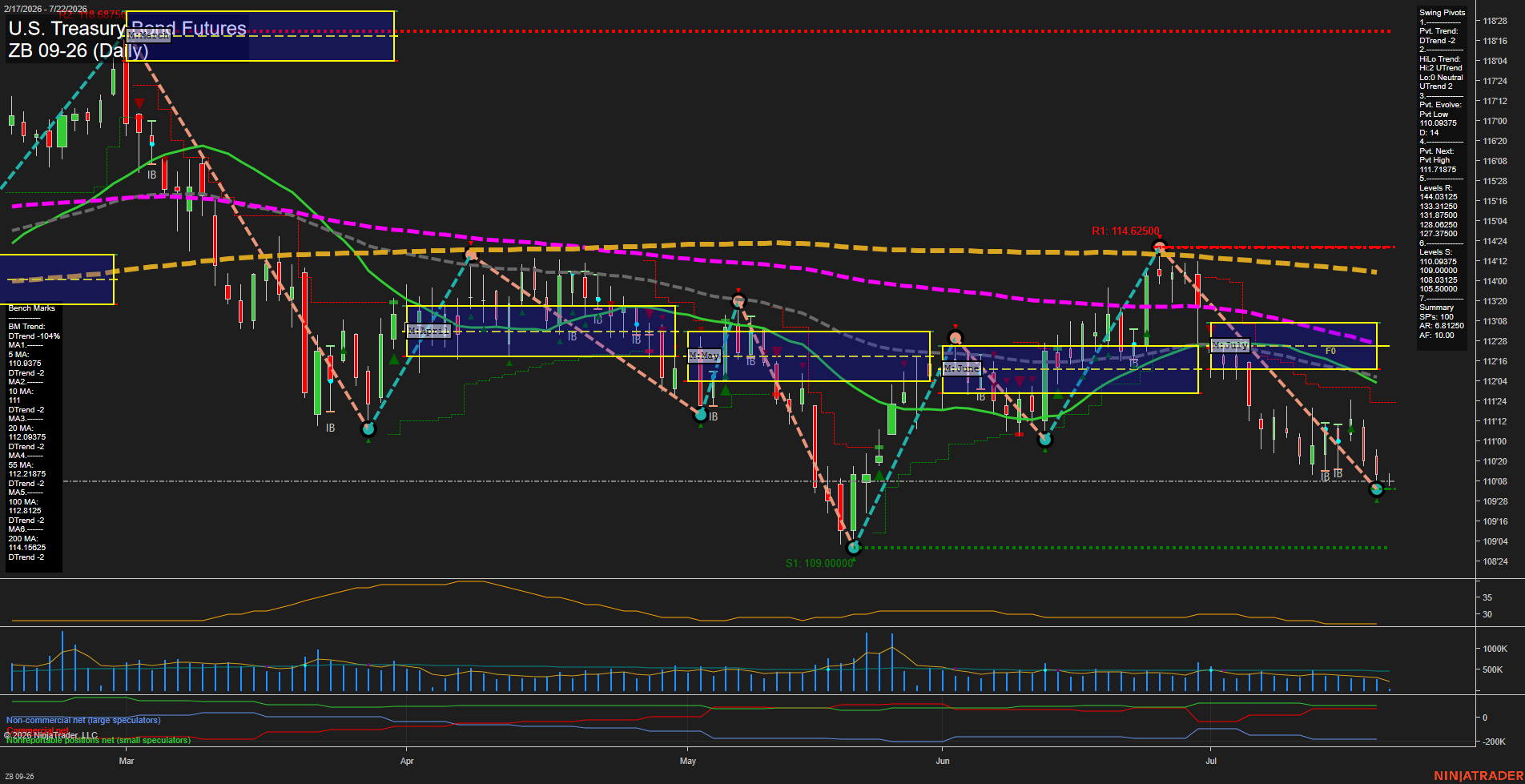Viewport: 1525px width, 784px height.
Task: Click the 'U.S. Treasury Bond Futures' chart title
Action: click(127, 29)
